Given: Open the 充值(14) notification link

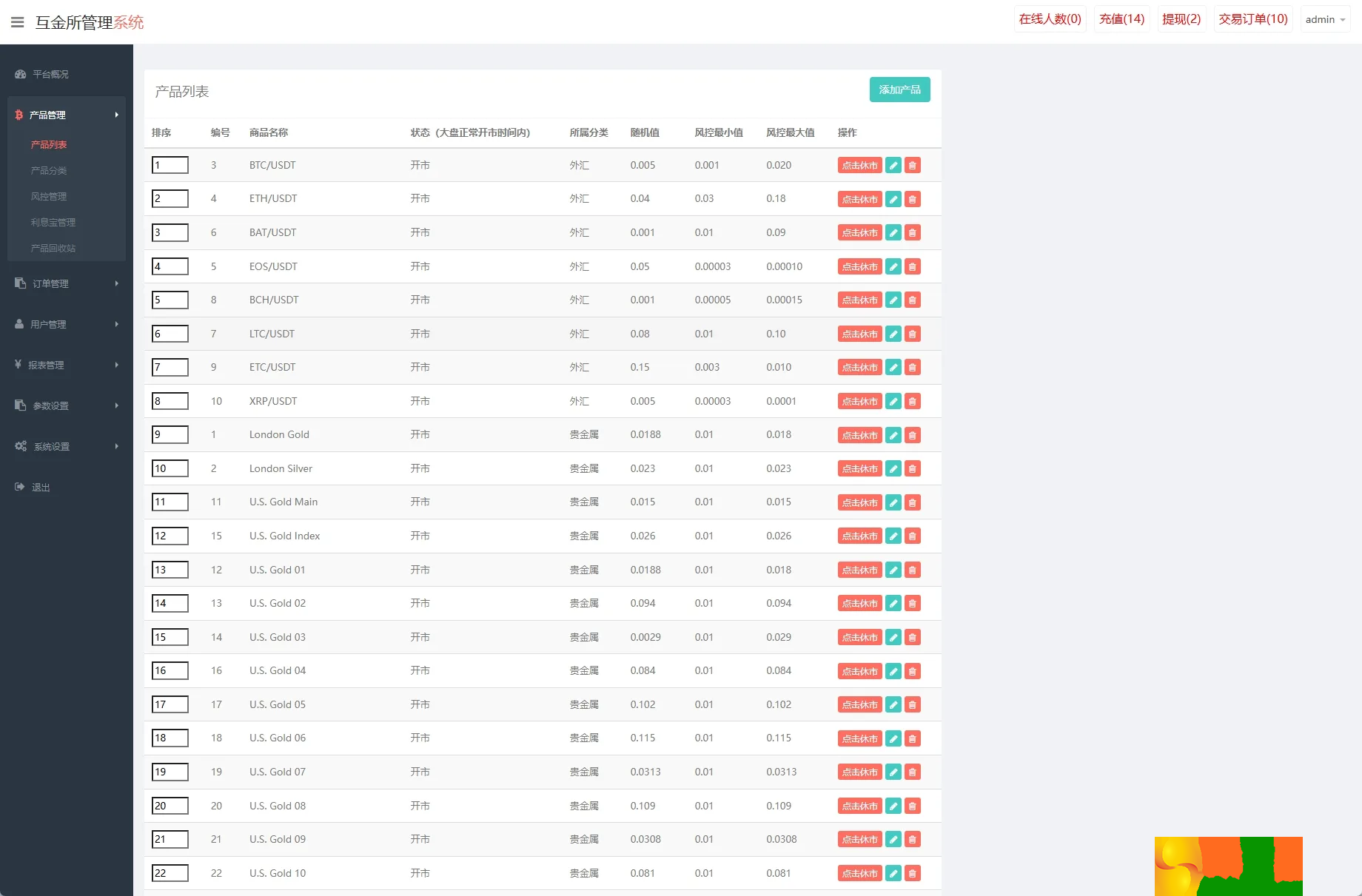Looking at the screenshot, I should pyautogui.click(x=1121, y=19).
